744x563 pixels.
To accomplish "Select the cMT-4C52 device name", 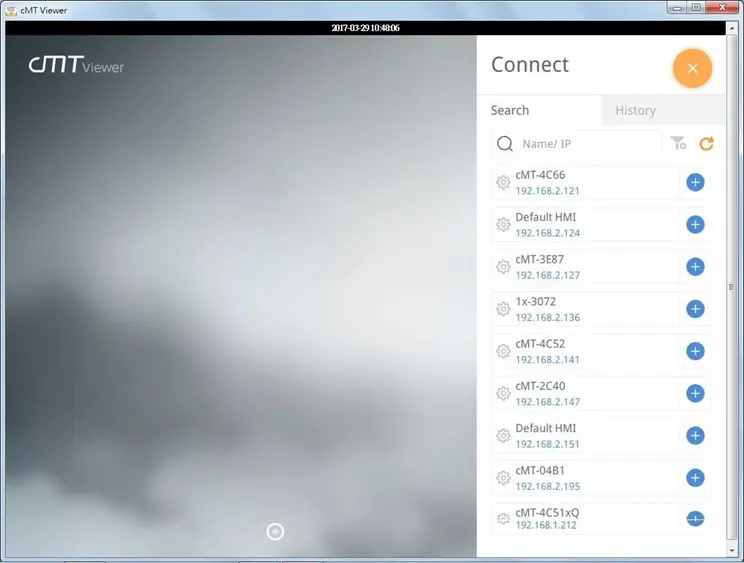I will tap(540, 344).
